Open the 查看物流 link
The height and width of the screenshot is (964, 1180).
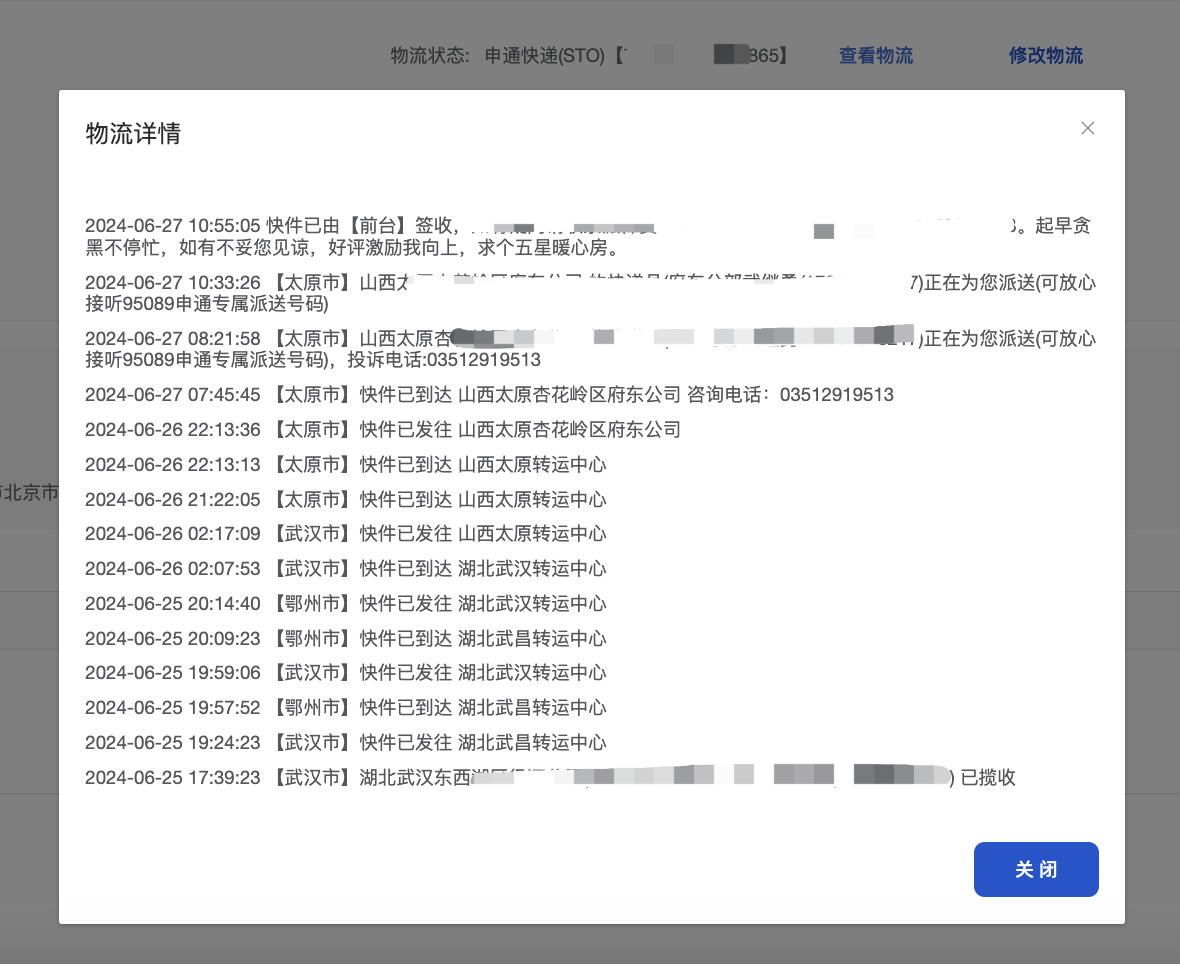(x=875, y=56)
